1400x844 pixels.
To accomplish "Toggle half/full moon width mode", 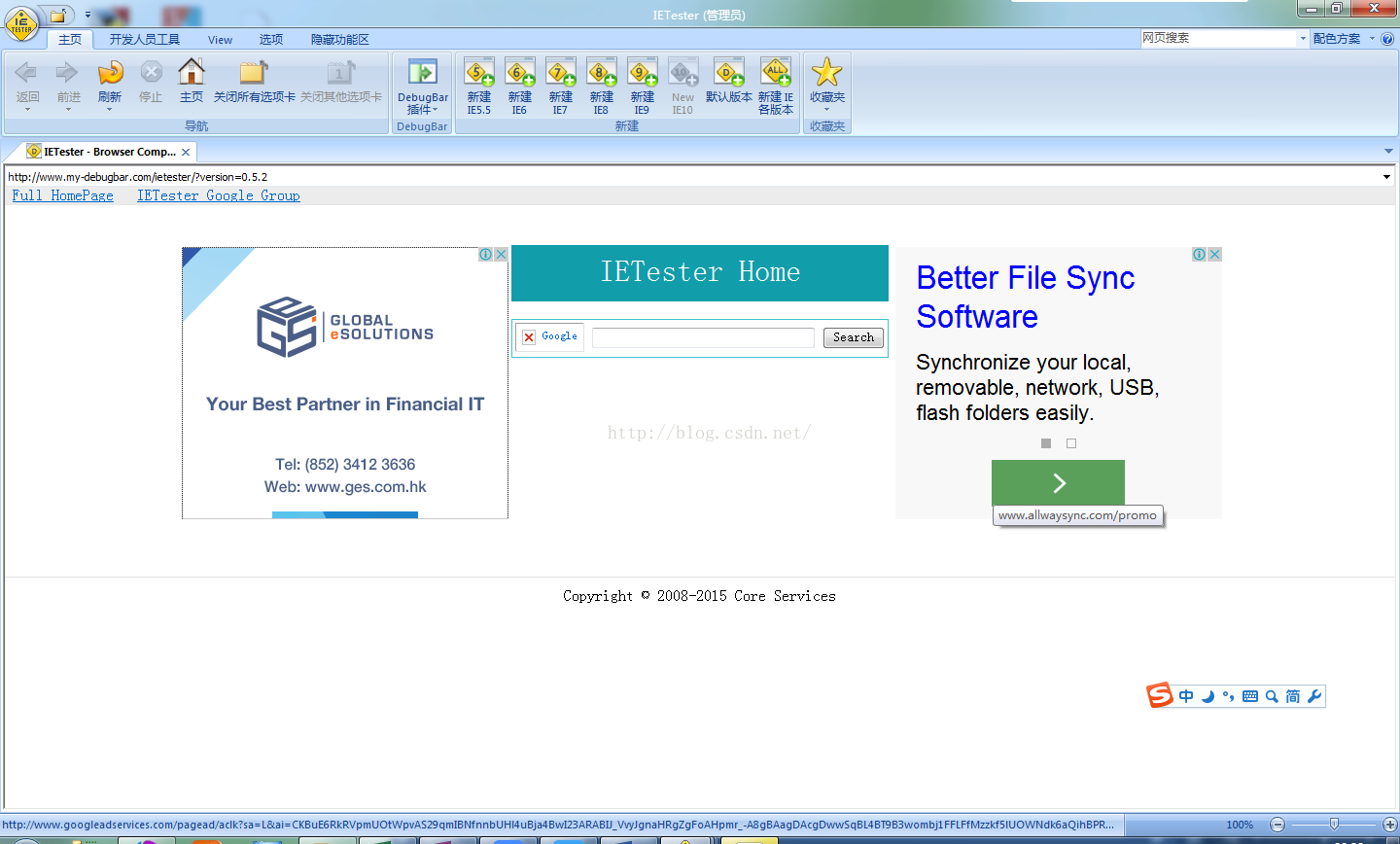I will coord(1207,696).
